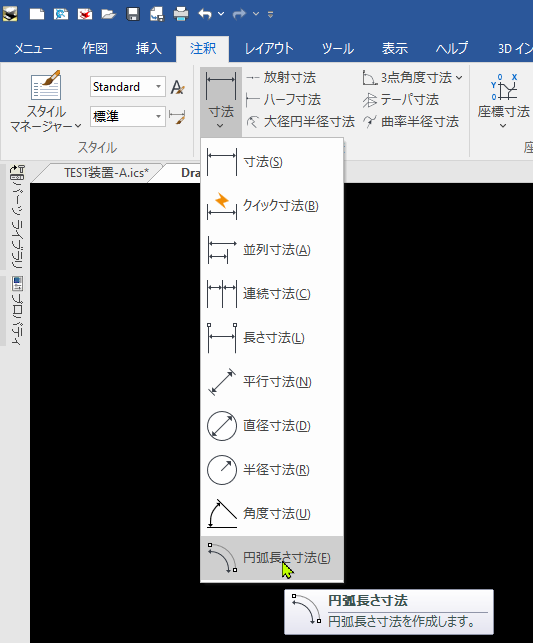Image resolution: width=533 pixels, height=643 pixels.
Task: Undo the last action with the undo arrow
Action: [205, 14]
